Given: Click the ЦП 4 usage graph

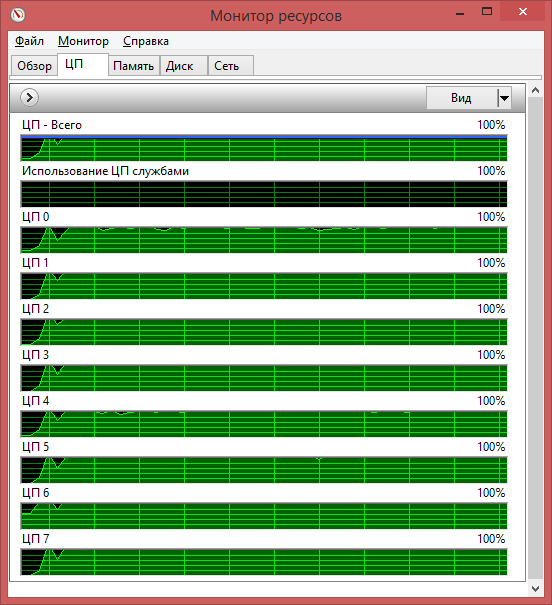Looking at the screenshot, I should coord(264,424).
